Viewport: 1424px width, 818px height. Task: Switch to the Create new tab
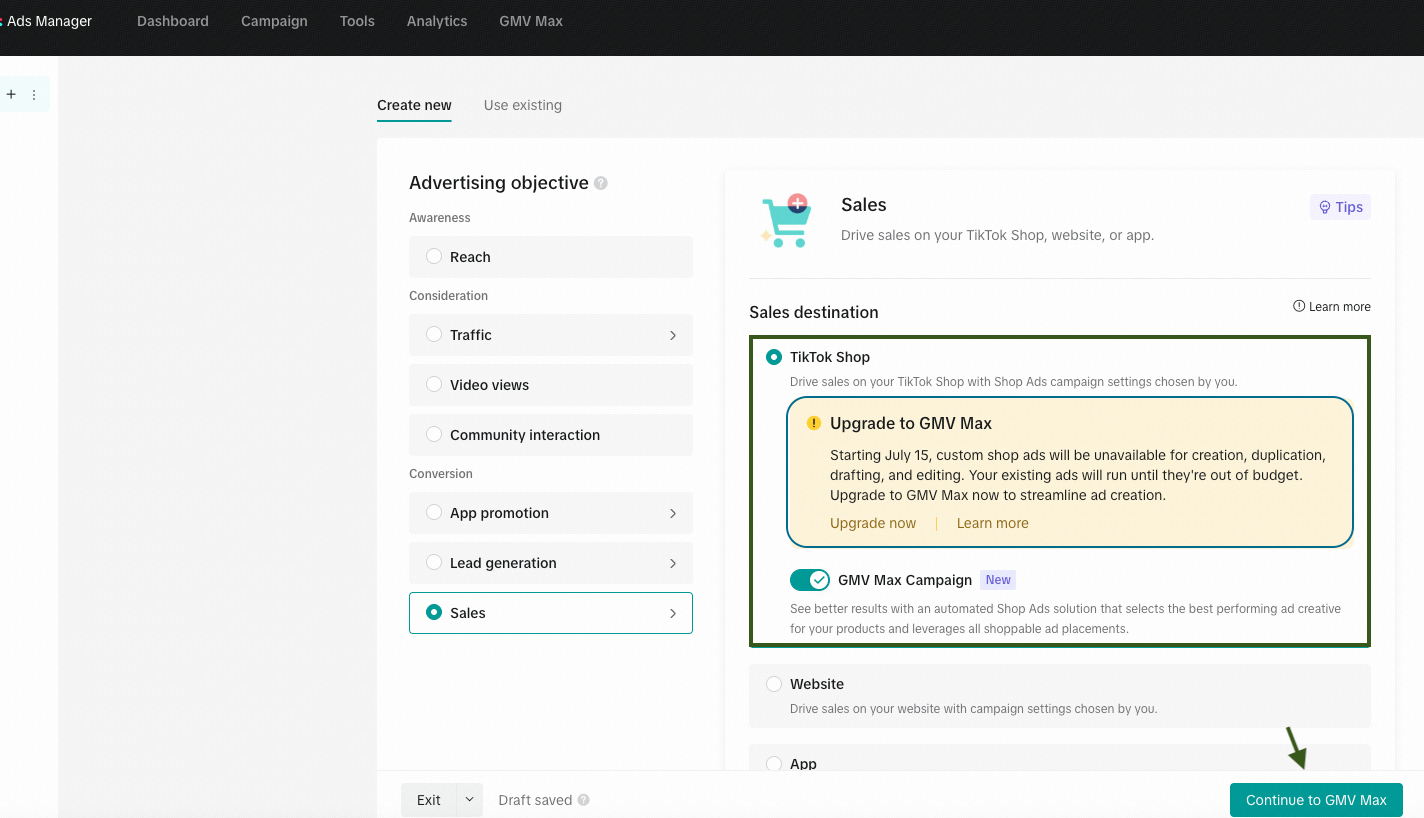[414, 105]
